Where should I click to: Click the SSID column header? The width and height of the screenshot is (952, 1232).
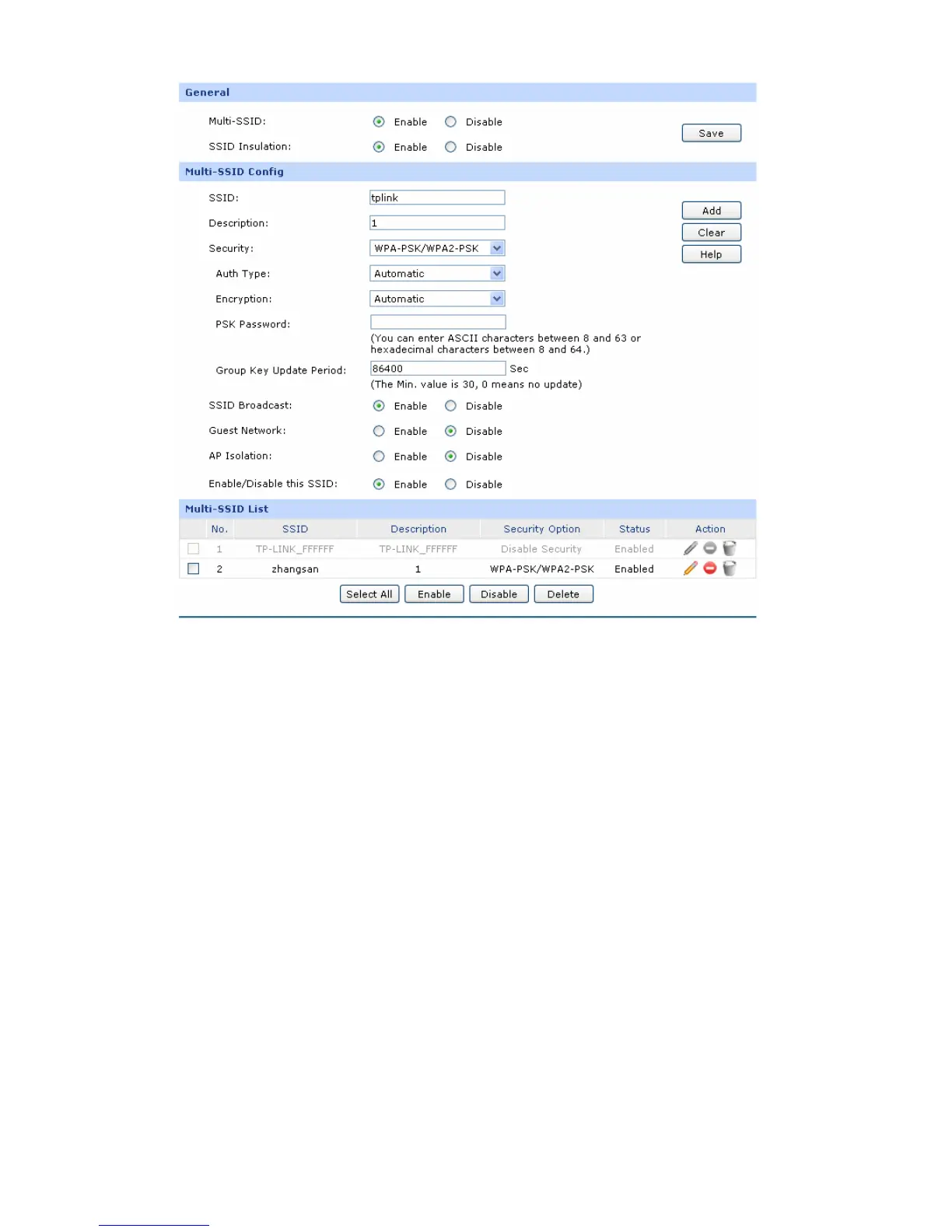click(295, 529)
